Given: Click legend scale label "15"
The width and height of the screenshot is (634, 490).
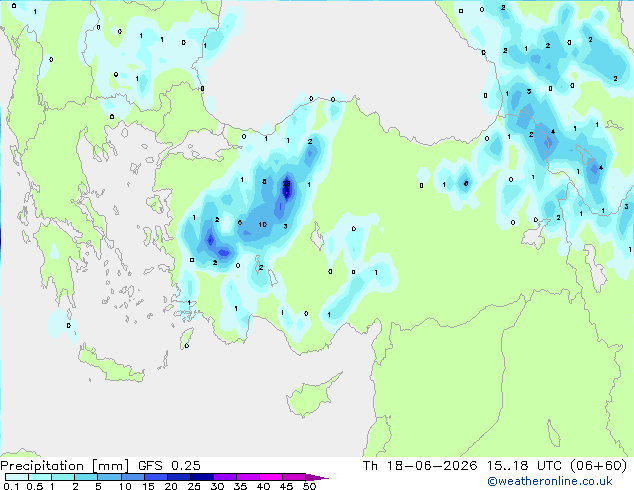Looking at the screenshot, I should tap(148, 486).
